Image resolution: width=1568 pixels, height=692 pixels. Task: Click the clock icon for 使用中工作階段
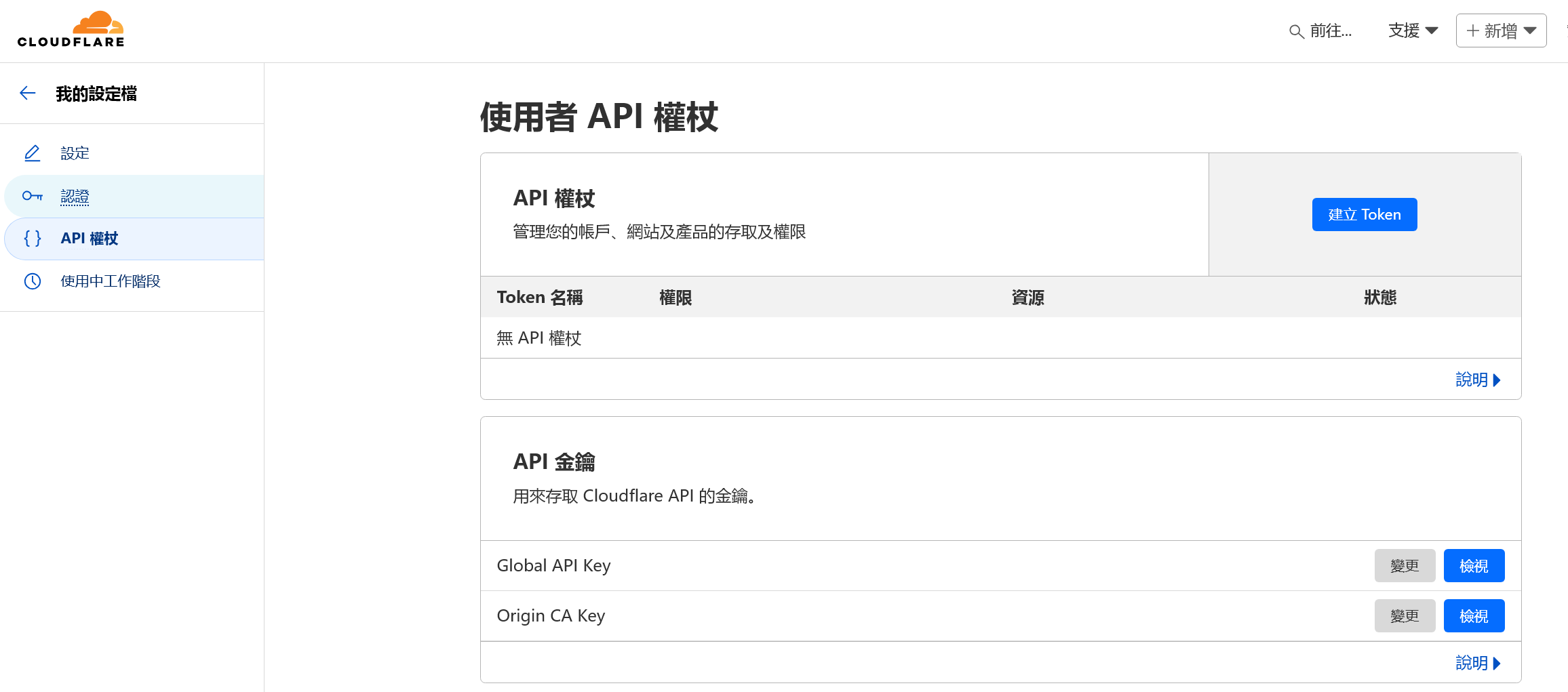point(33,281)
